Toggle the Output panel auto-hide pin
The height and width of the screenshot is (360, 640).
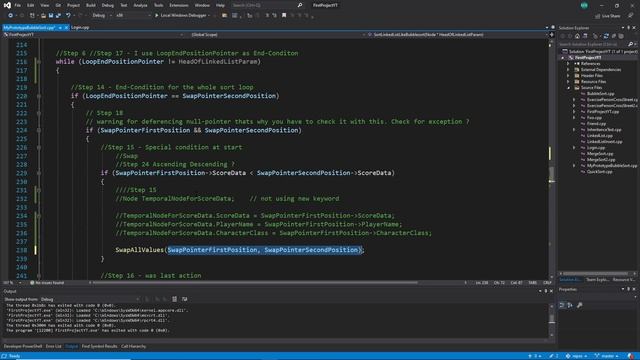546,291
